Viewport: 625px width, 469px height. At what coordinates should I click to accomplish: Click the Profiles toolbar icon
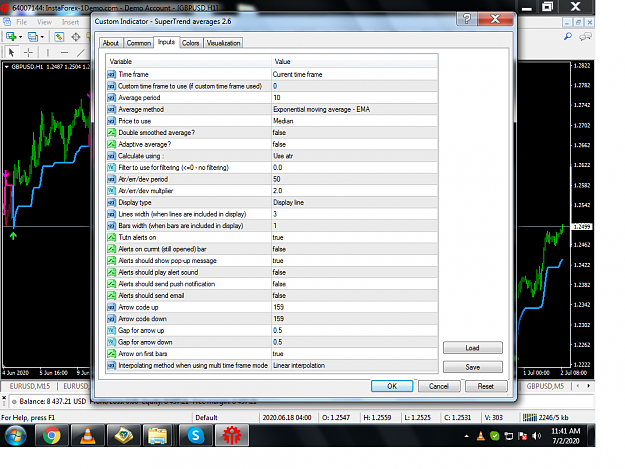pos(33,37)
